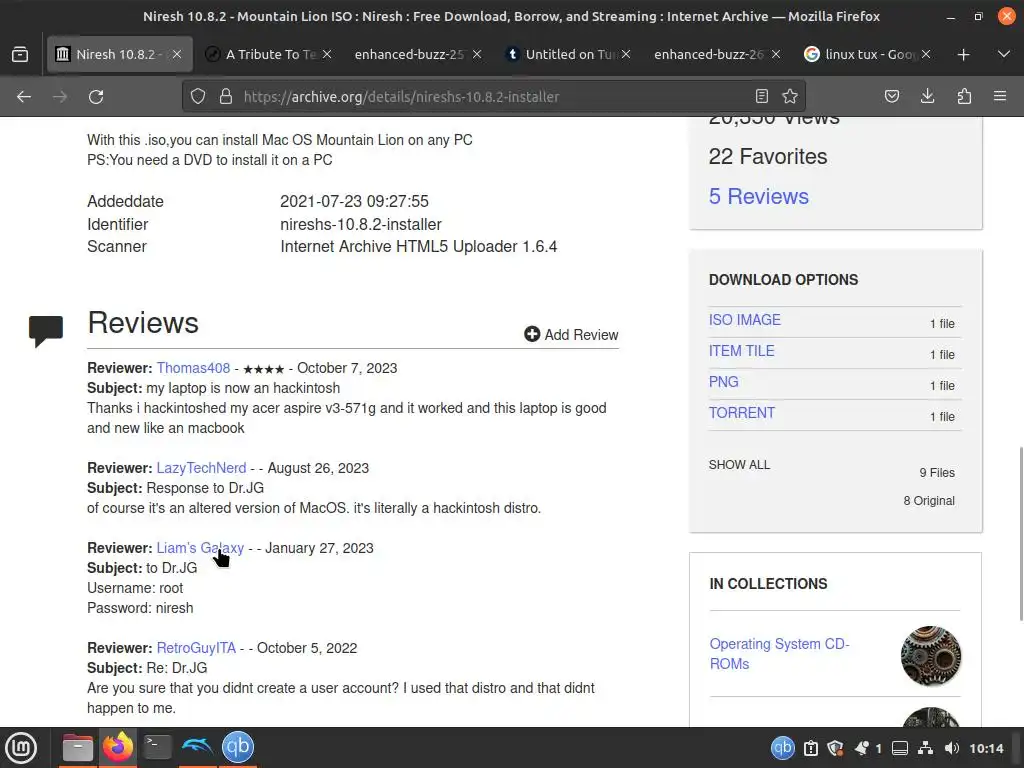Open the 5 Reviews link

[759, 197]
